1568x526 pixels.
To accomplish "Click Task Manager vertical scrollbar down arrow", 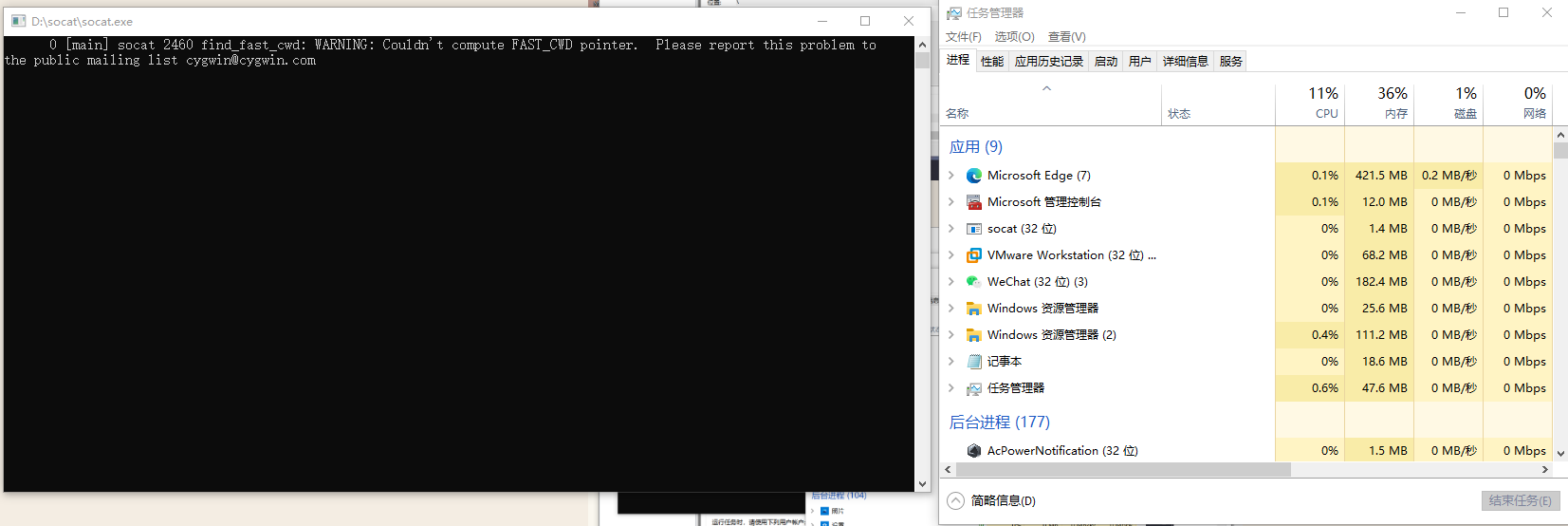I will (x=1560, y=454).
